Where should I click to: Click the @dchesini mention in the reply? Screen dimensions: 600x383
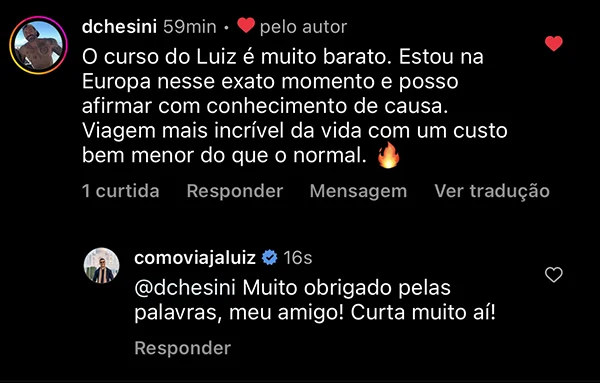click(185, 288)
